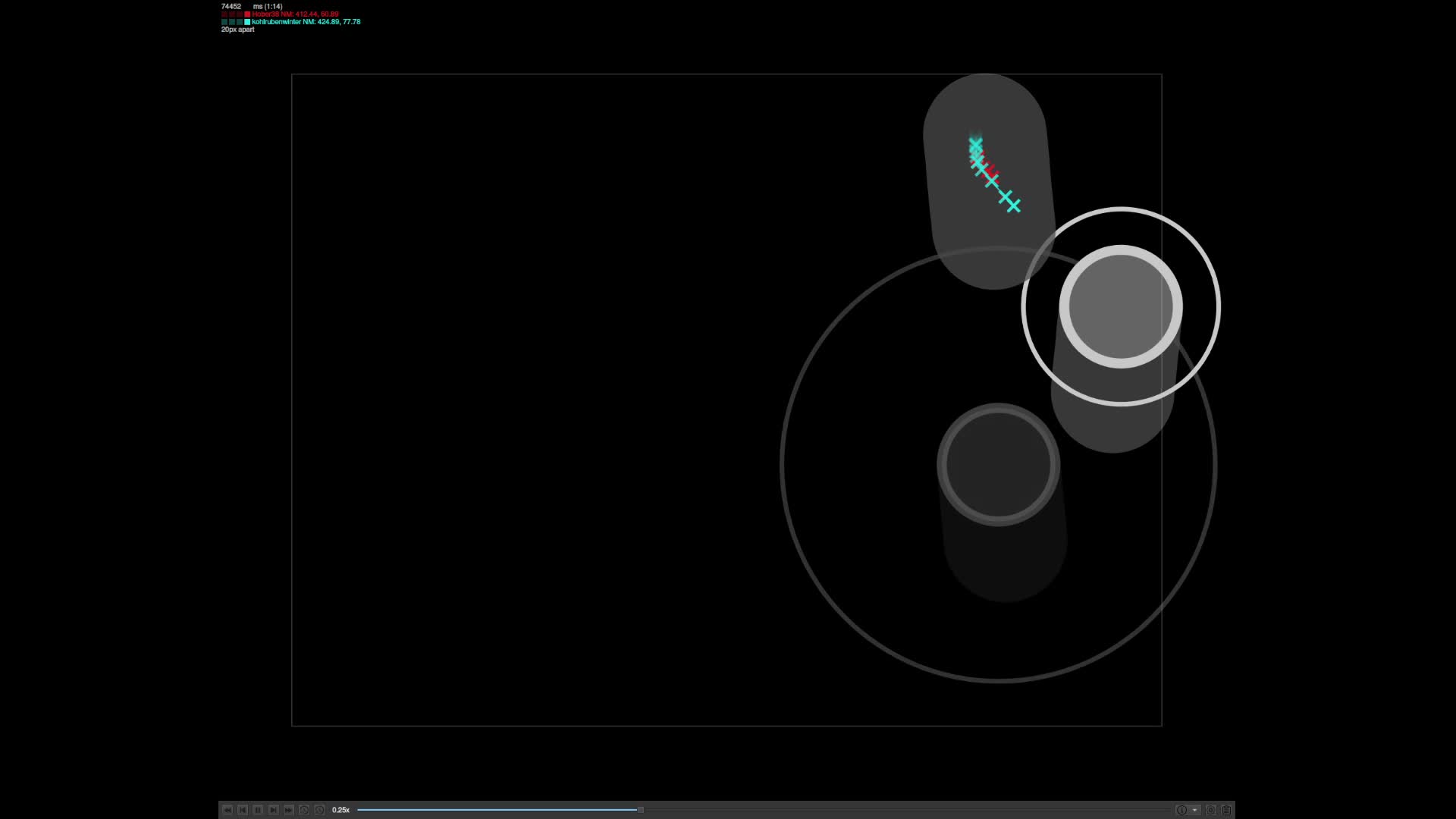The image size is (1456, 819).
Task: Select the Hober38 NM replay label
Action: (x=296, y=14)
